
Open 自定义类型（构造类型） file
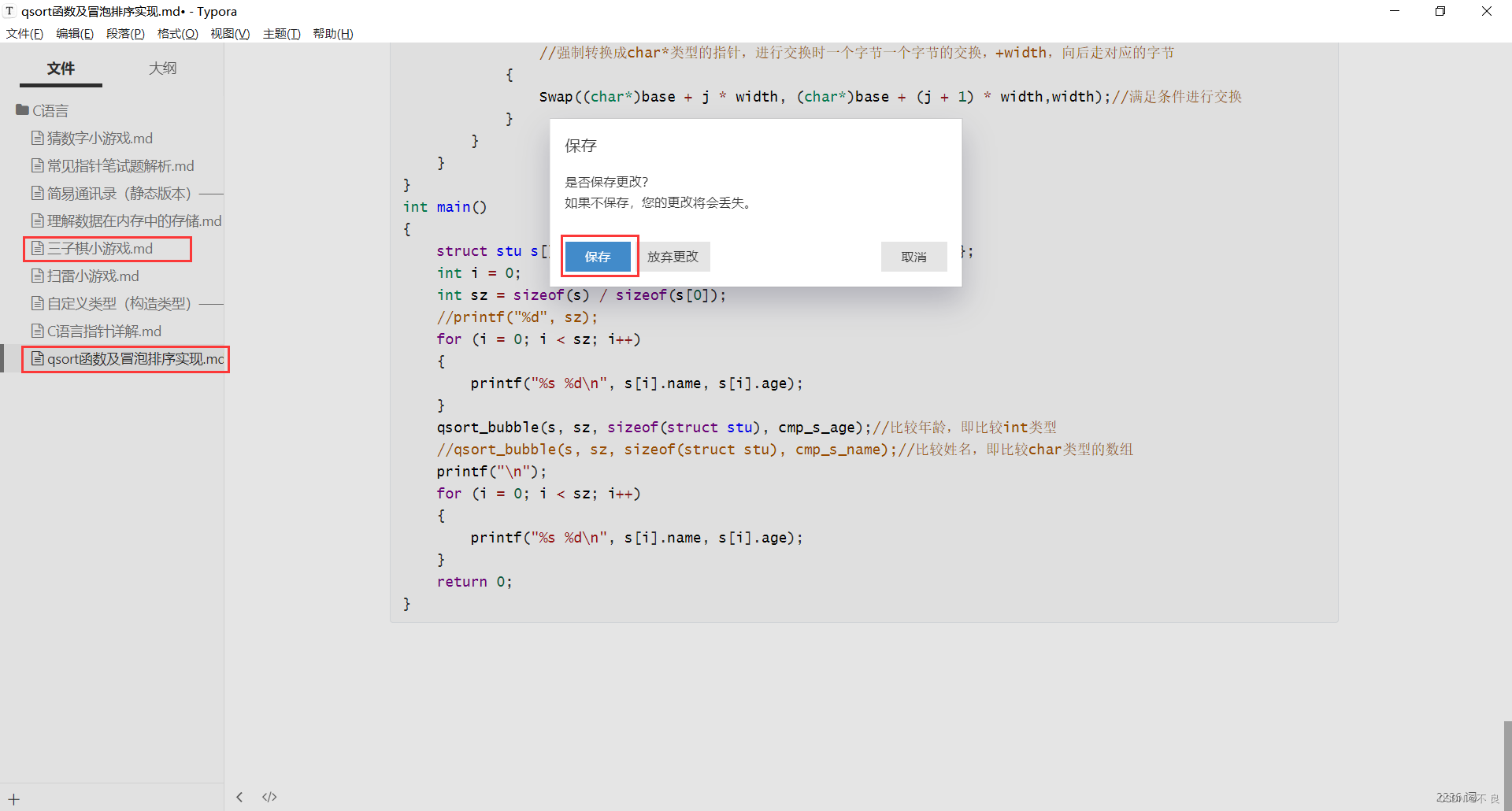click(x=126, y=304)
